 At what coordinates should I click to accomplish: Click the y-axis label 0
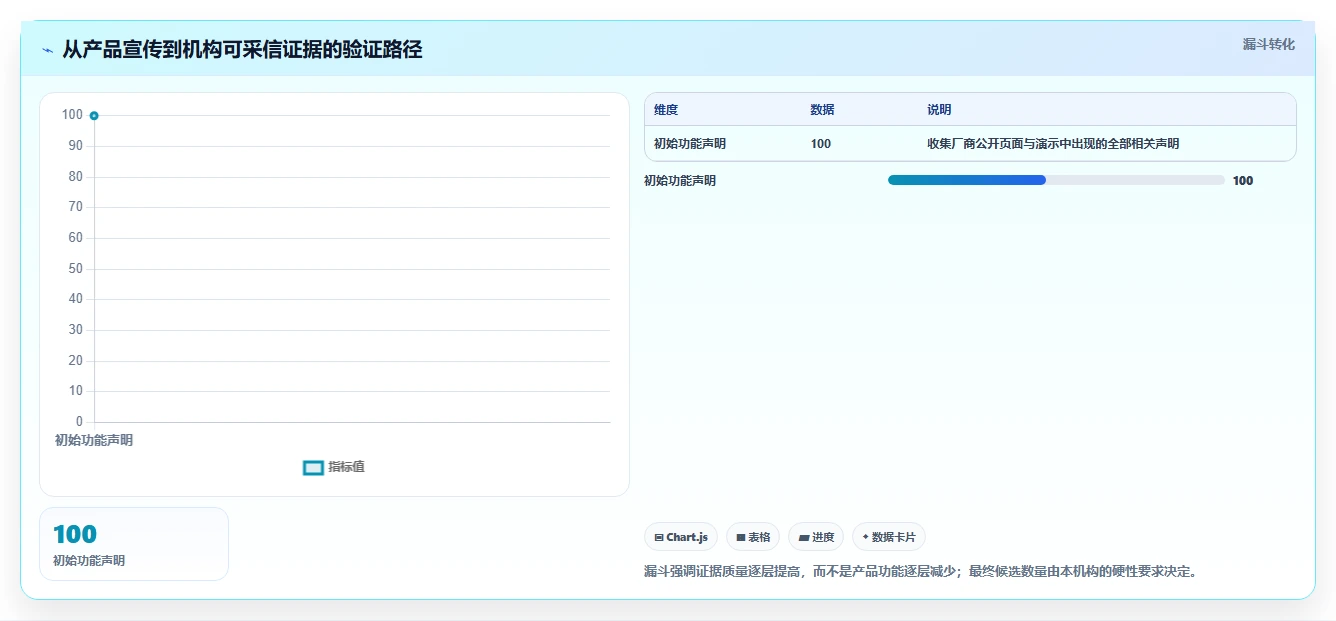tap(79, 422)
